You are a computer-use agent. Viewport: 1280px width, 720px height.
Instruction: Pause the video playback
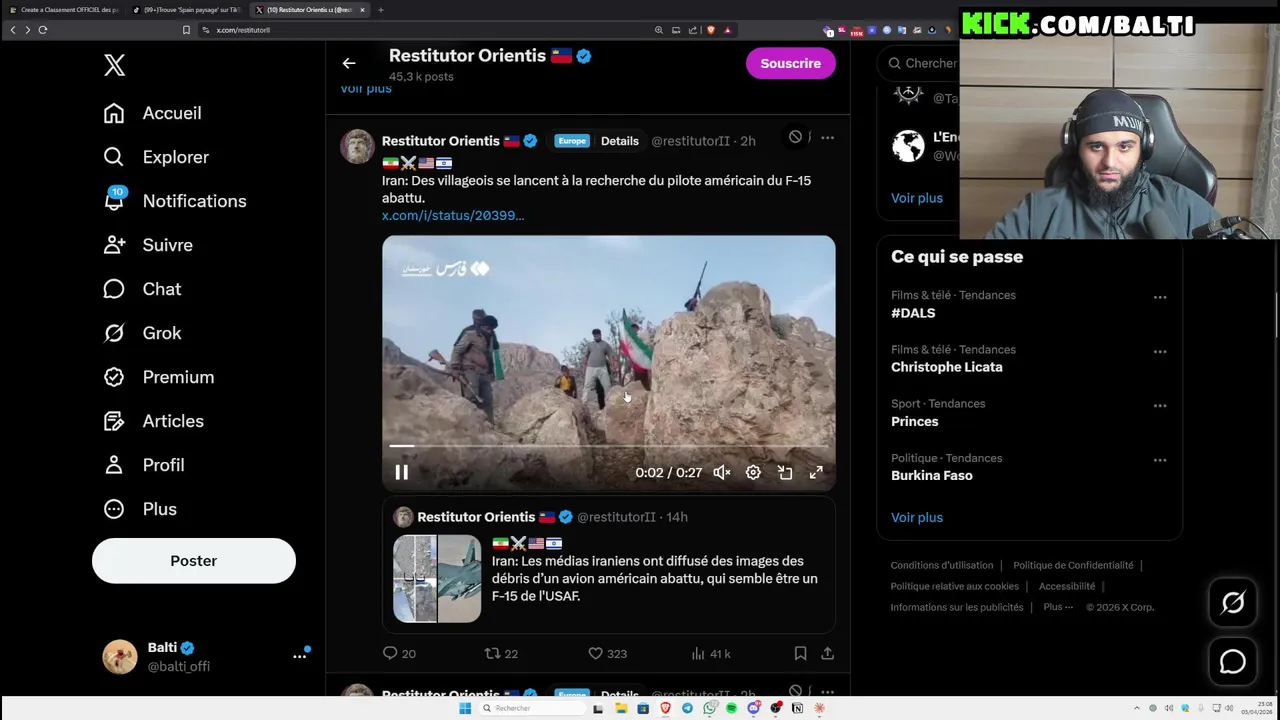click(401, 472)
